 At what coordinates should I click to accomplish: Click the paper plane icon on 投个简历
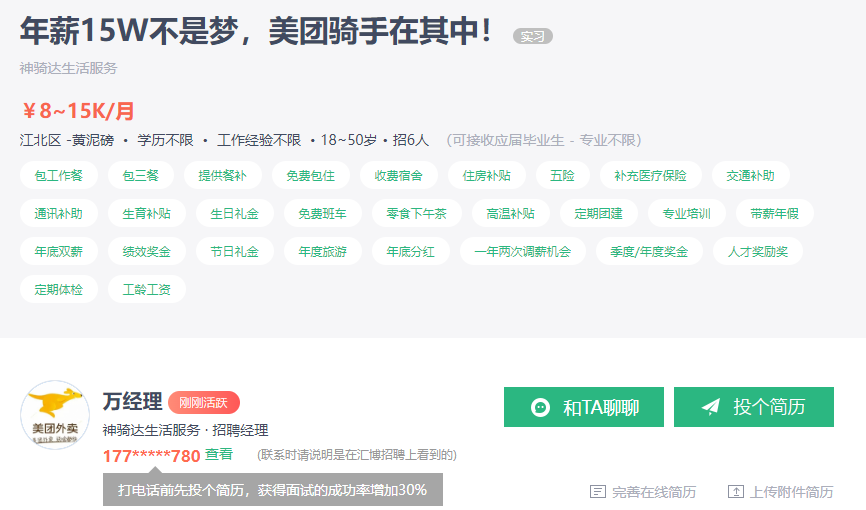point(711,407)
